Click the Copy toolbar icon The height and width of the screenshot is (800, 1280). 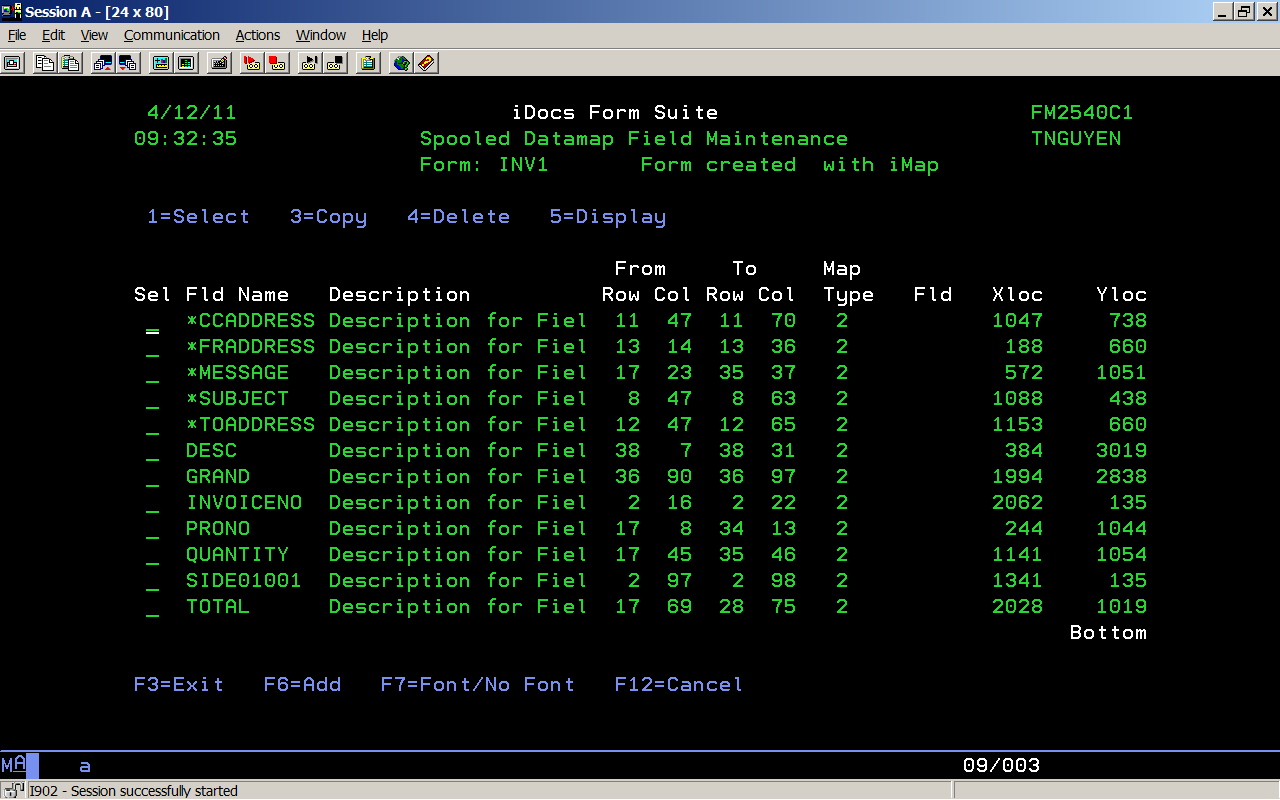44,63
